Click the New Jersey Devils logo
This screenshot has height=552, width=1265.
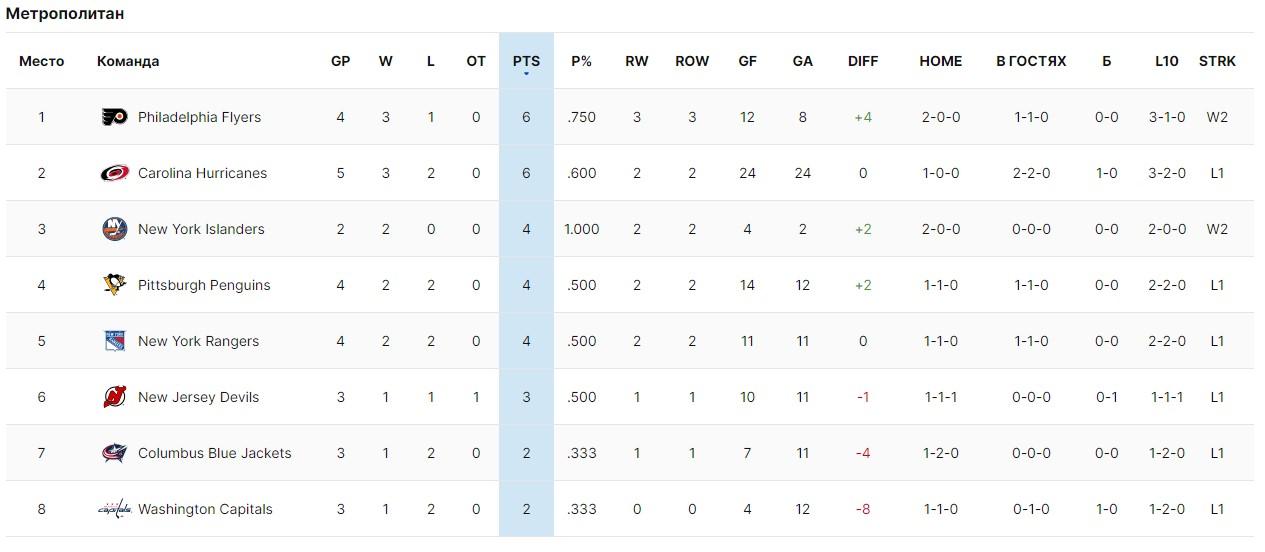point(115,397)
